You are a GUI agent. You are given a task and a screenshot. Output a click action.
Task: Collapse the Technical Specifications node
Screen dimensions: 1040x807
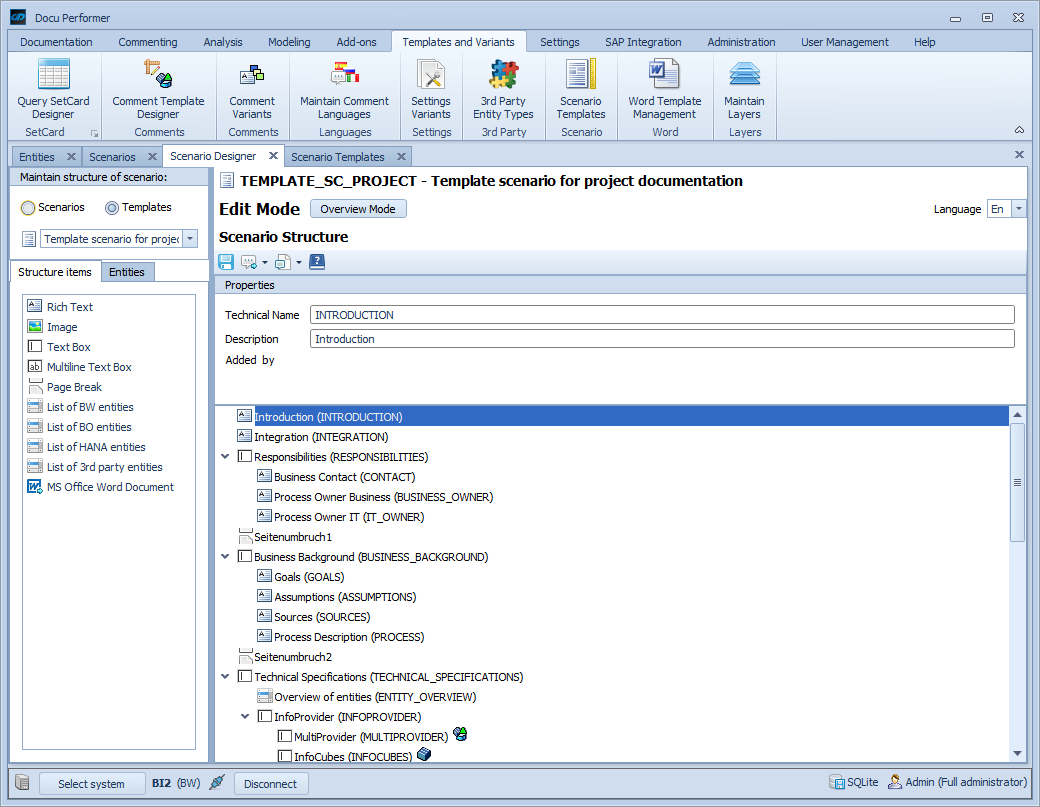tap(225, 677)
